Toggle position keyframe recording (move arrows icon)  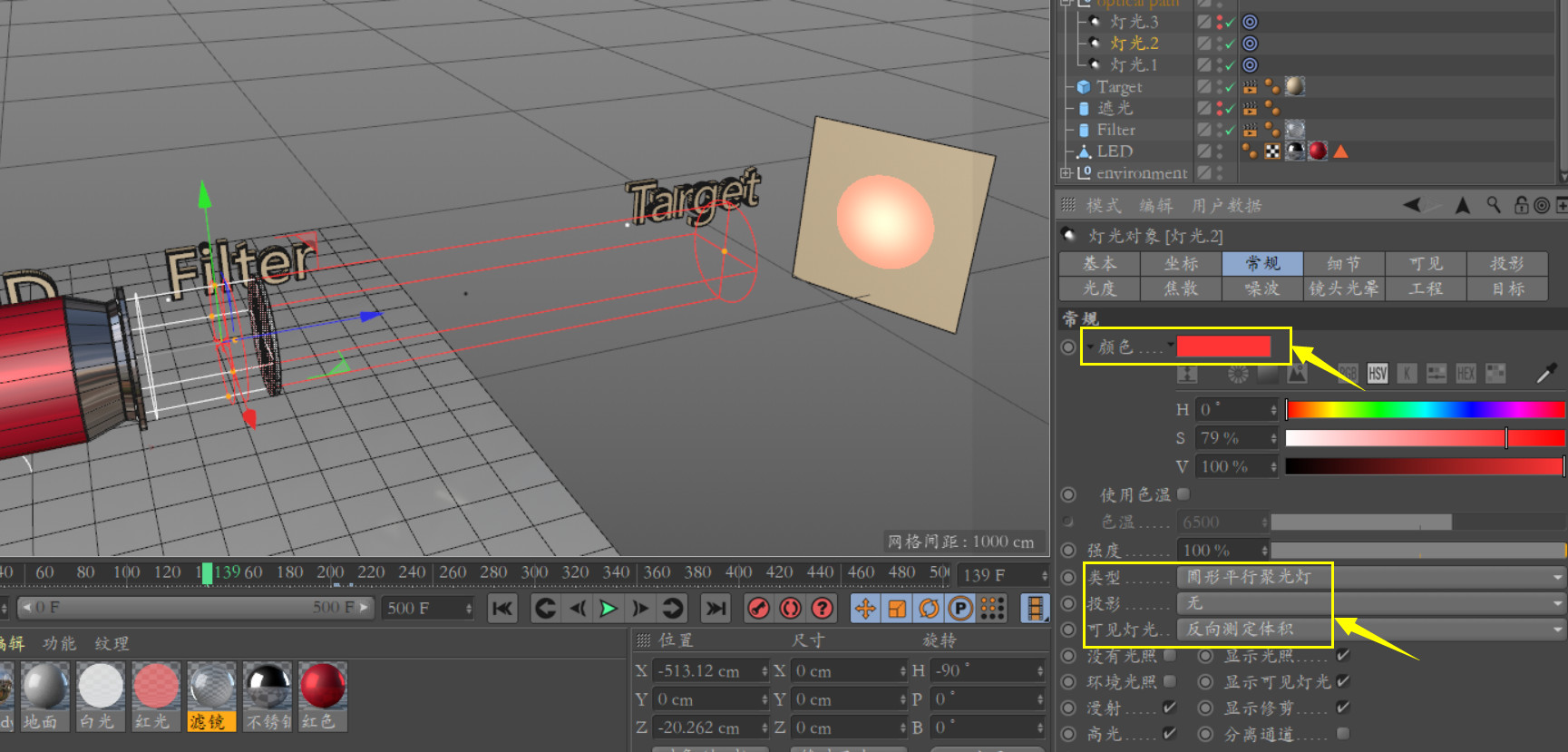pos(865,608)
